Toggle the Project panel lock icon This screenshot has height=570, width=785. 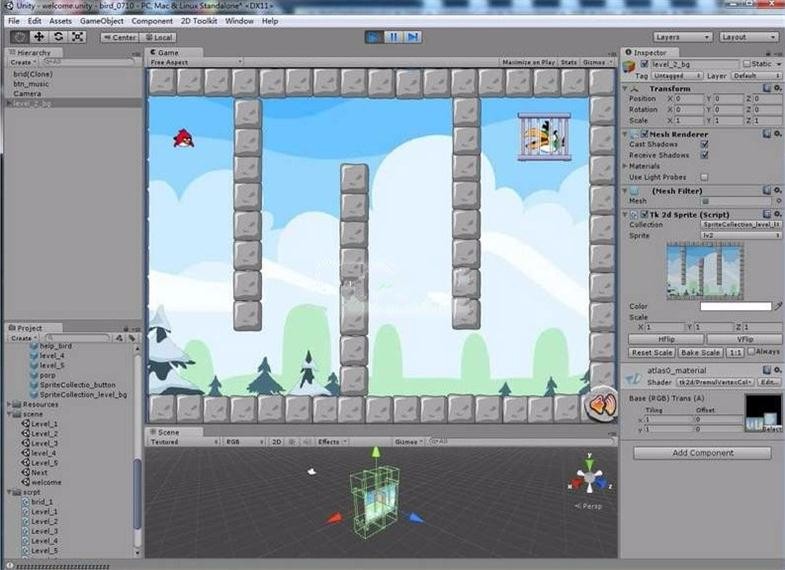(126, 329)
